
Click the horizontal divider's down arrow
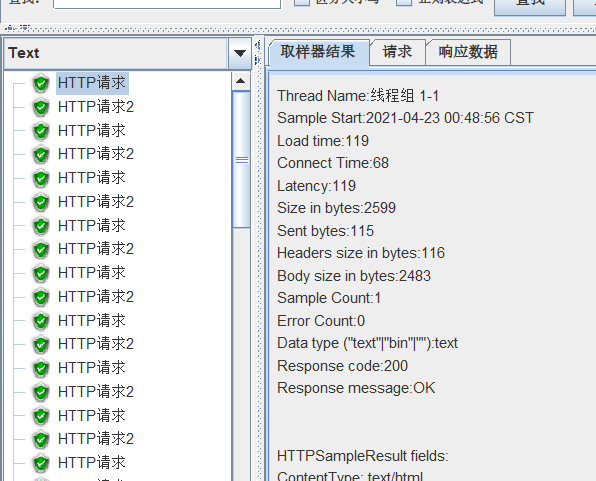(x=25, y=28)
